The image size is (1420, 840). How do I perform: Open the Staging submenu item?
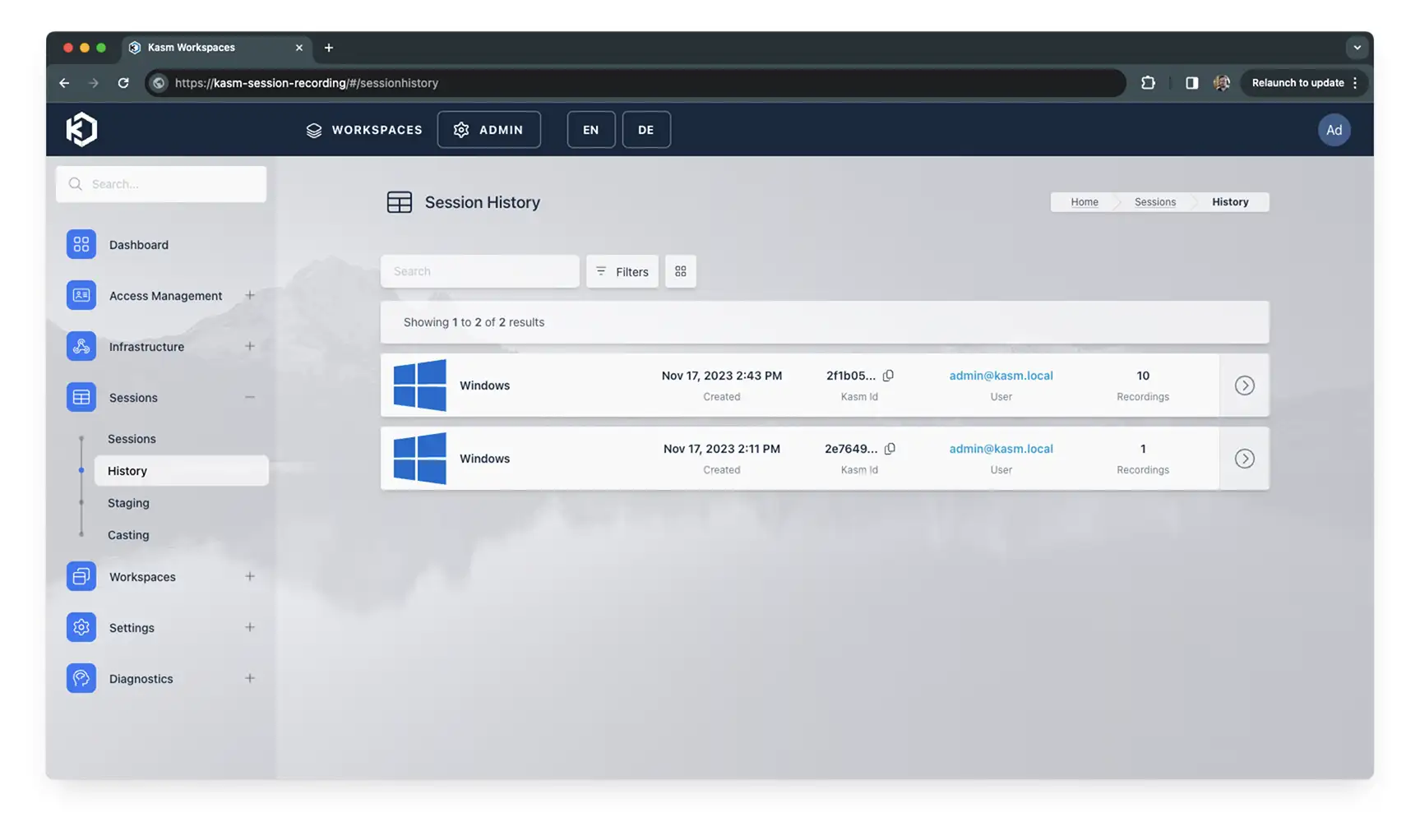128,503
